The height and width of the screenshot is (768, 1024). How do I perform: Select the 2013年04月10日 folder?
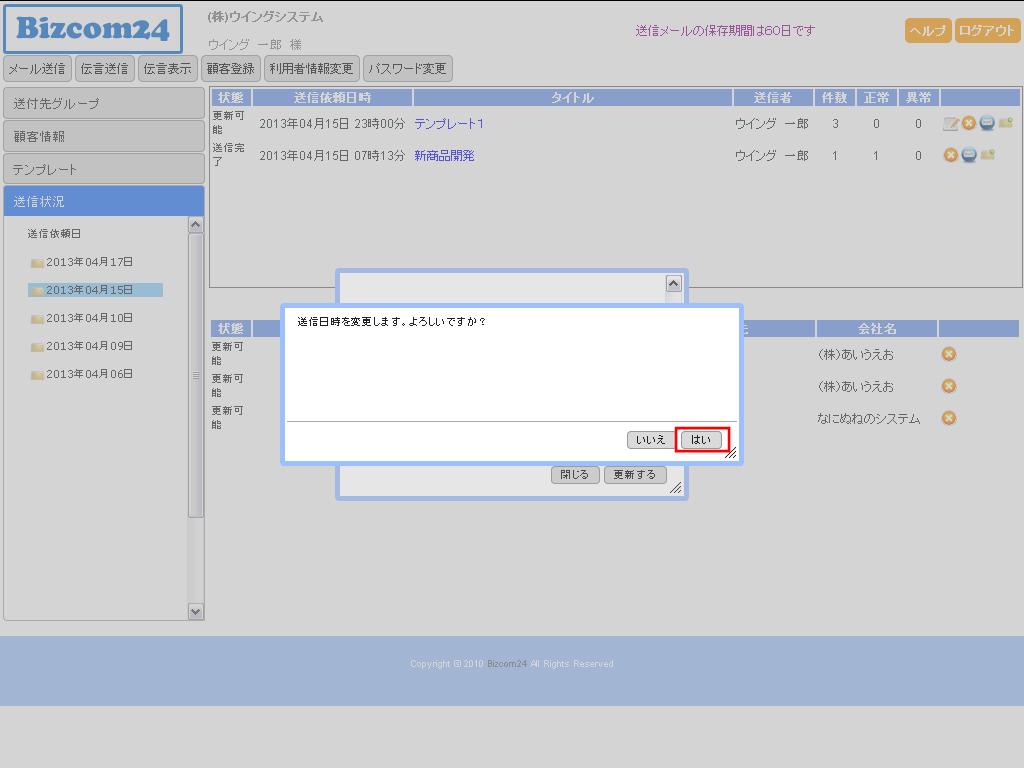click(89, 318)
